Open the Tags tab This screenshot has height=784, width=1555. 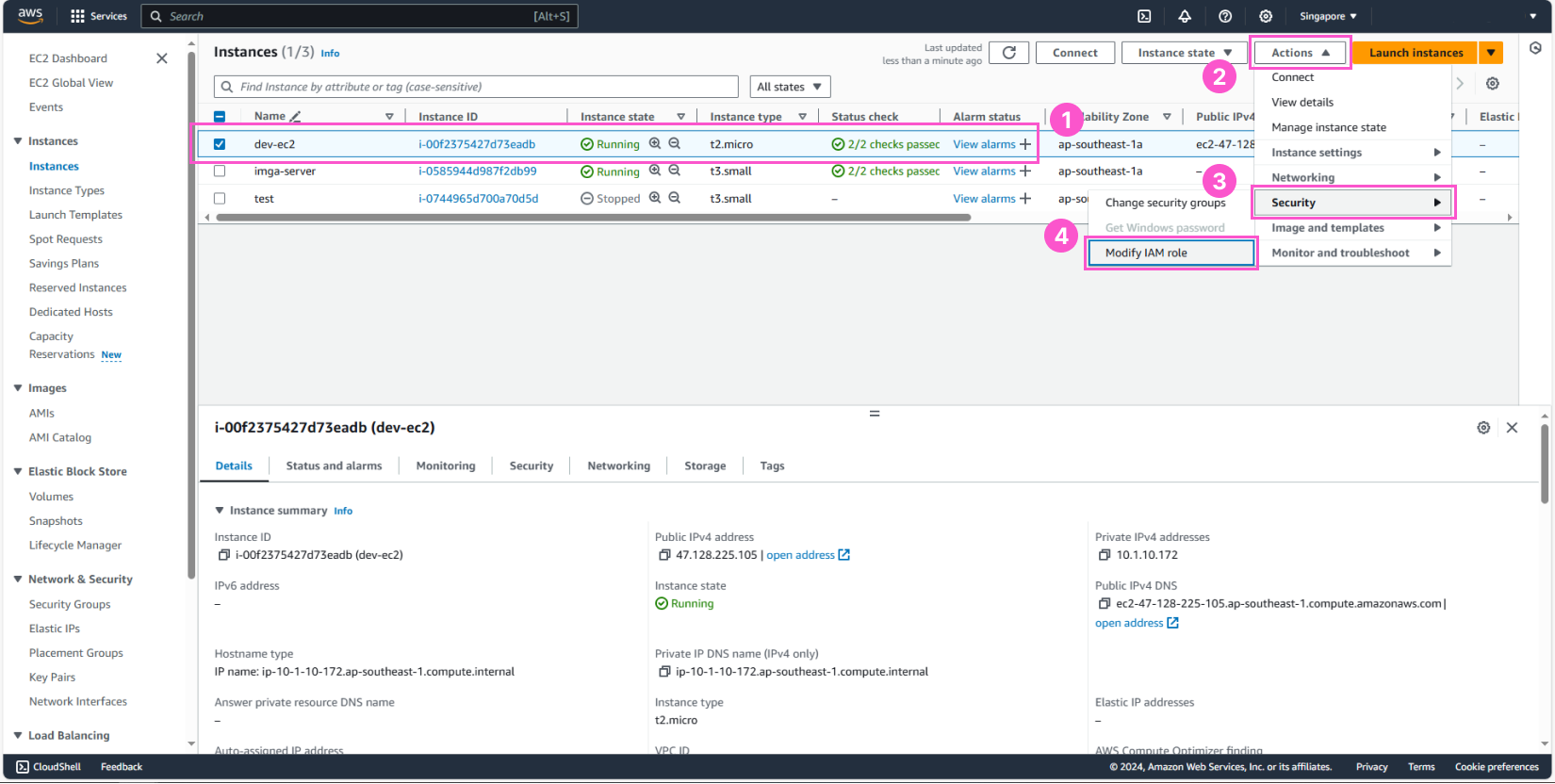click(772, 466)
